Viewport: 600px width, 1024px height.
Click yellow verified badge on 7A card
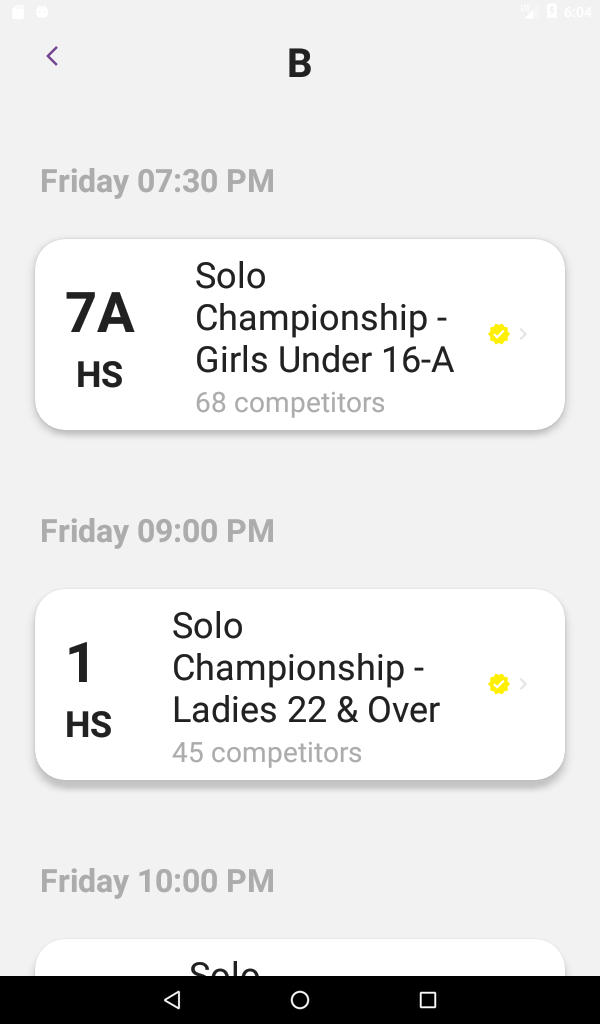499,334
